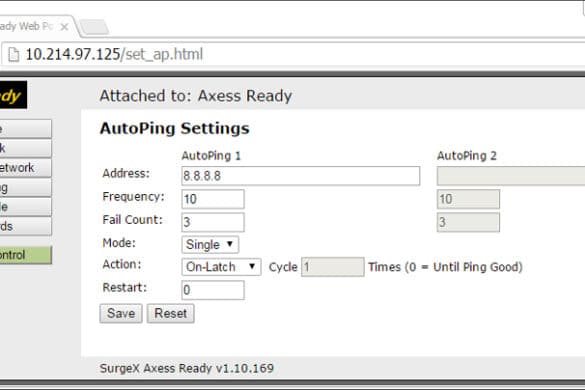Click the disabled AutoPing 2 Address field

(x=511, y=176)
